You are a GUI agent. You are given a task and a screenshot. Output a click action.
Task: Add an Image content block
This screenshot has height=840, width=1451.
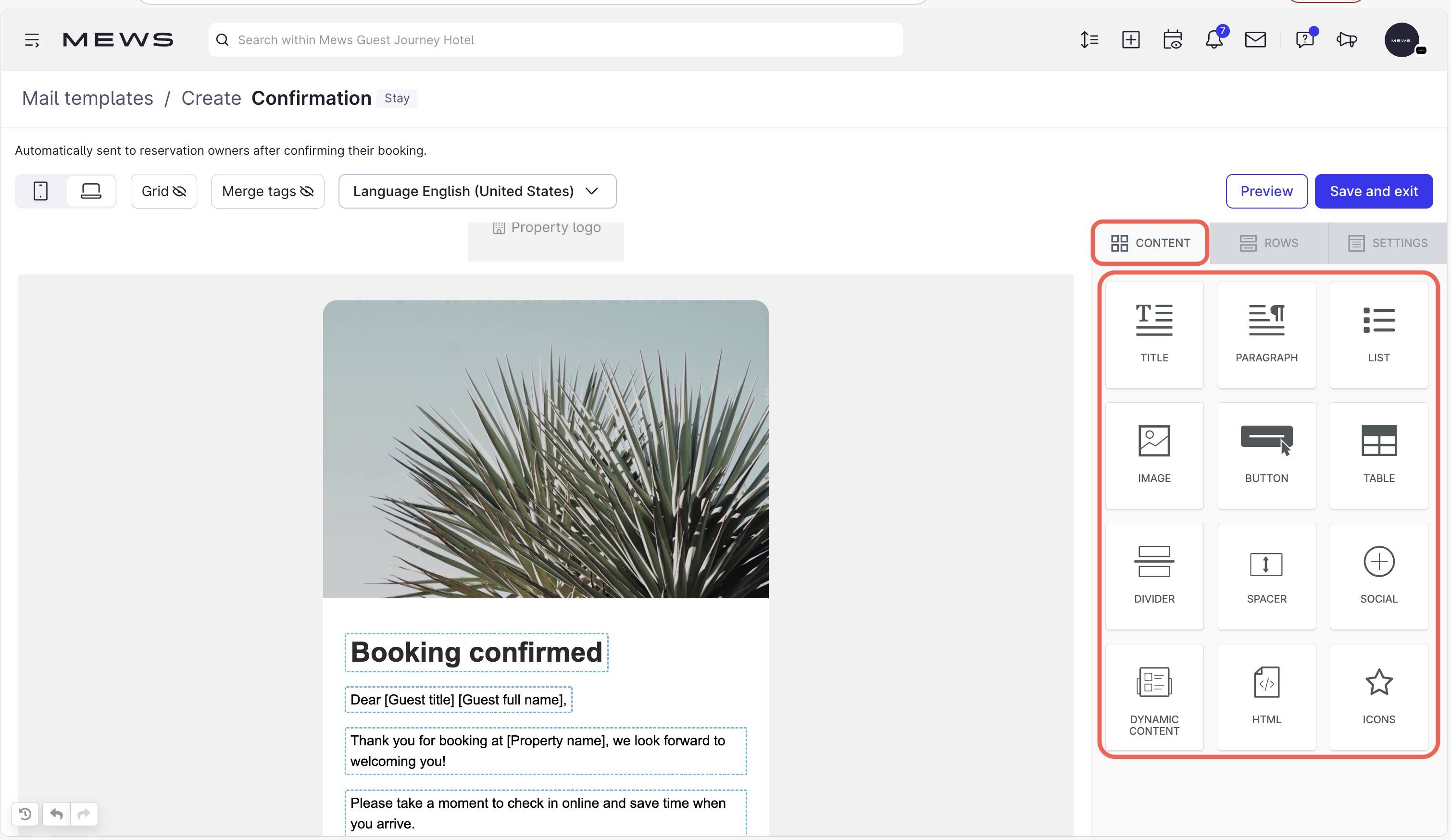(1154, 456)
